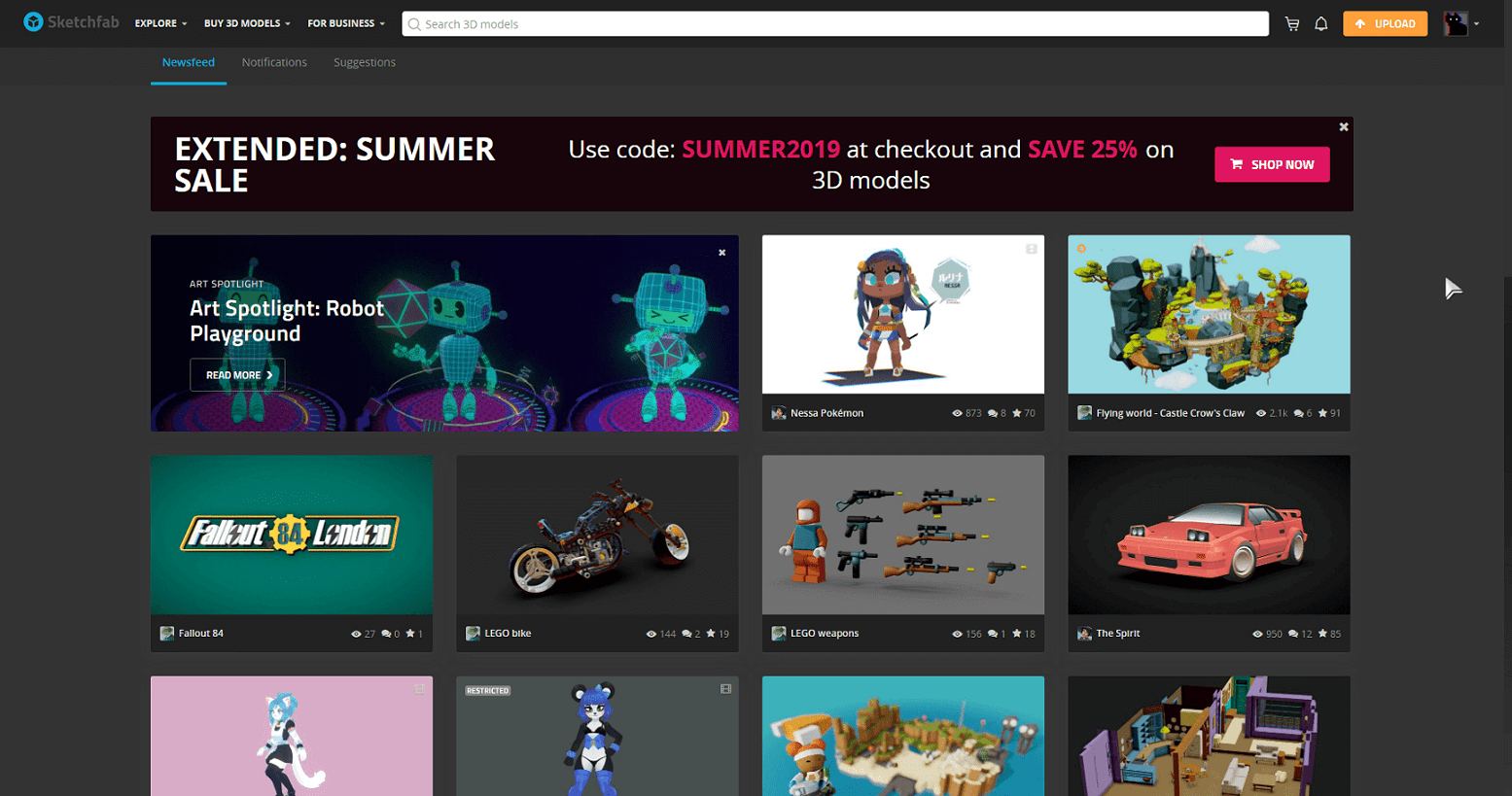
Task: Switch to the Suggestions tab
Action: coord(365,62)
